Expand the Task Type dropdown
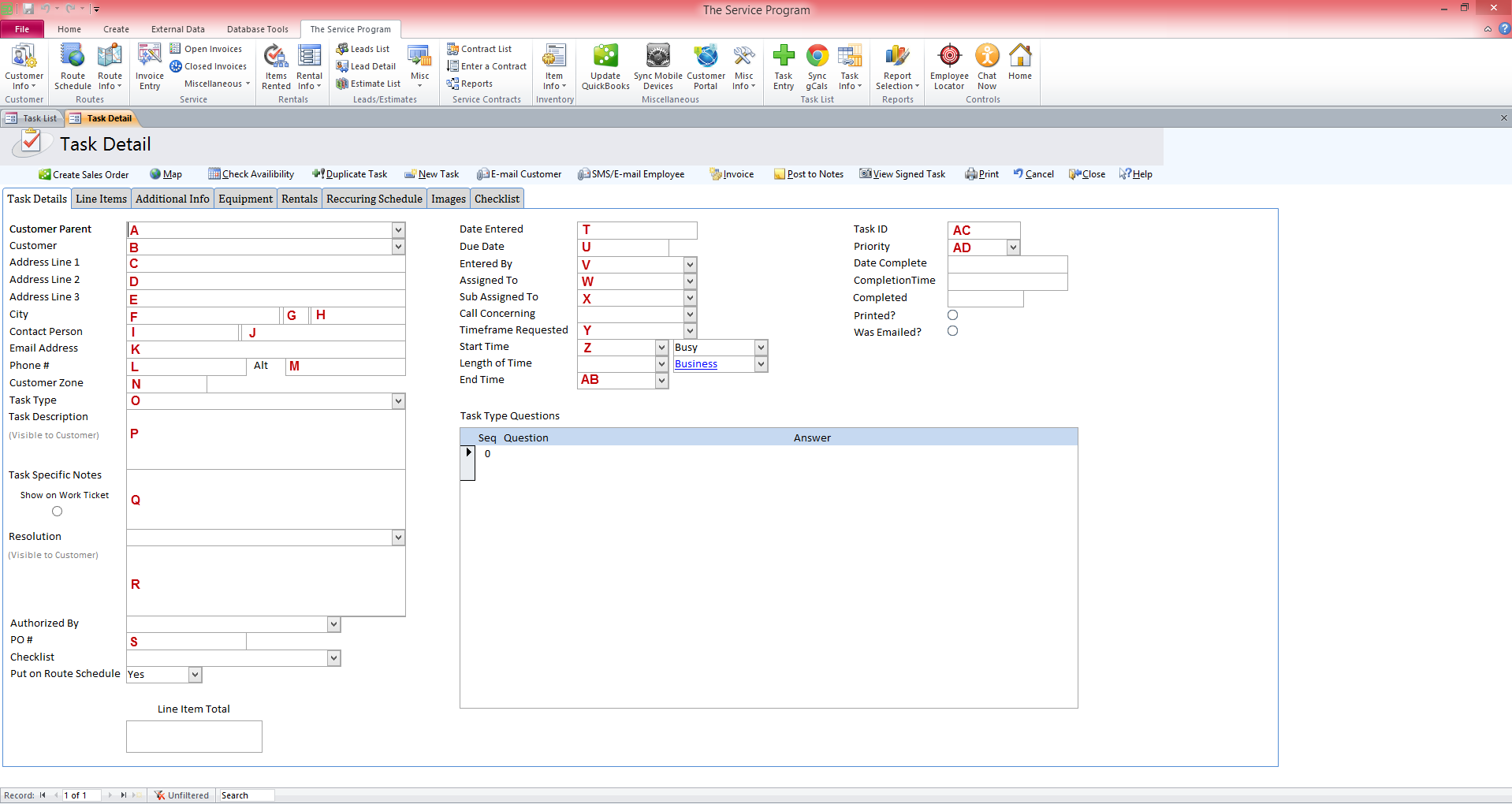The image size is (1512, 804). click(x=398, y=401)
